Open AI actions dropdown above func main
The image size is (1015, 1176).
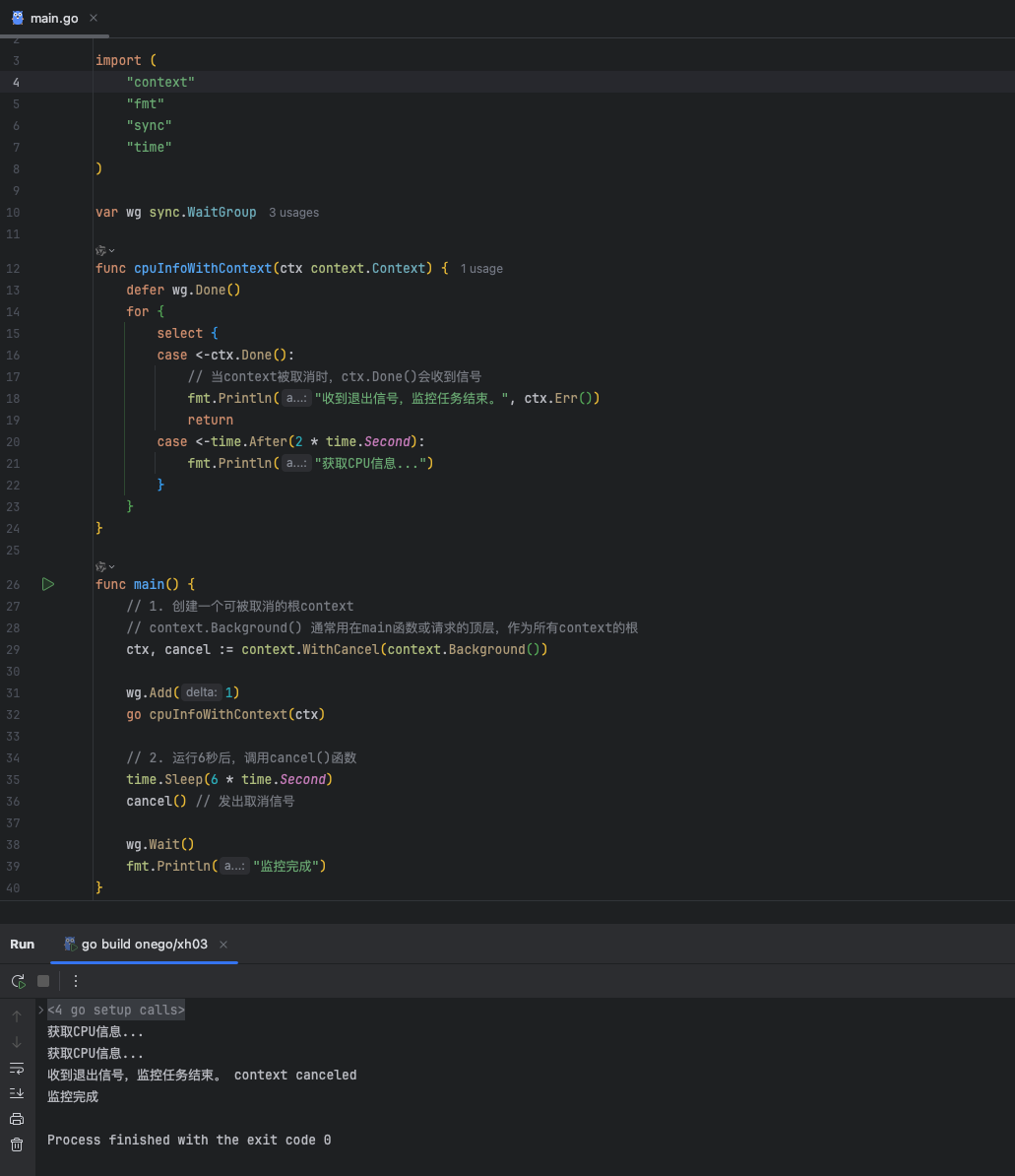(x=105, y=567)
